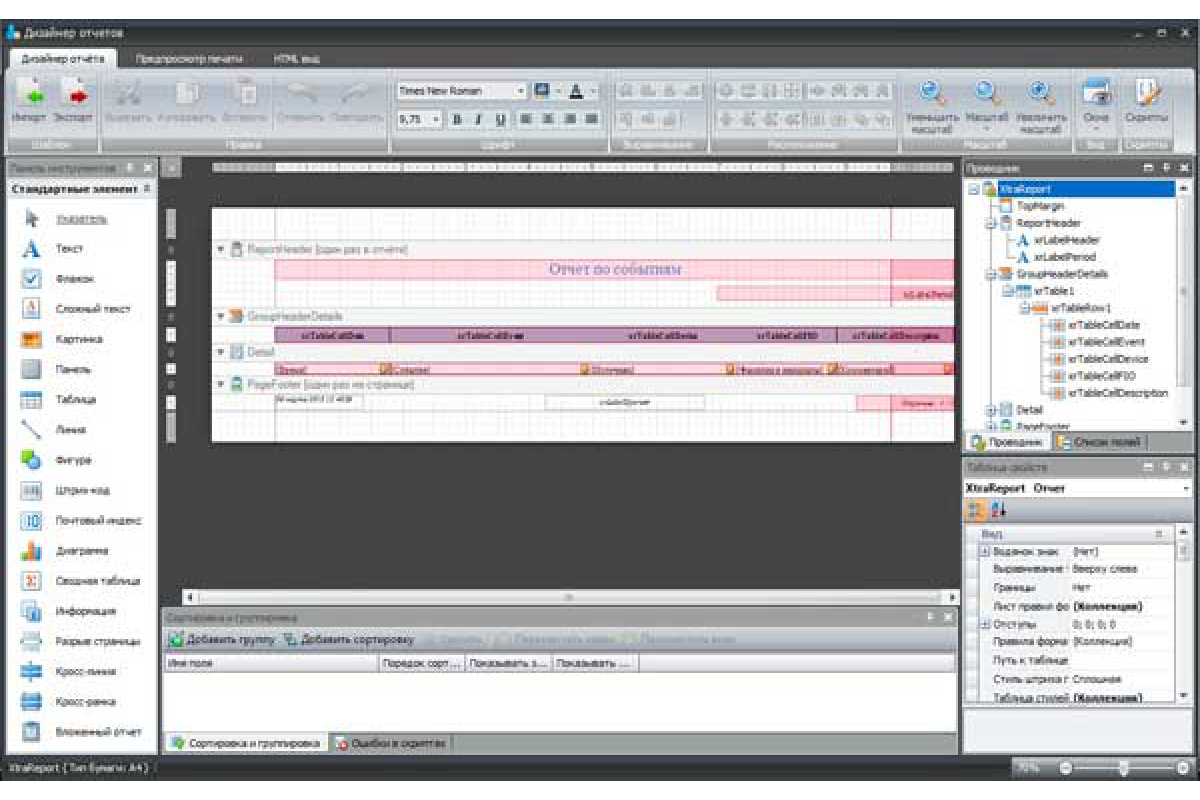Expand the Отступы property
1200x800 pixels.
pos(984,624)
